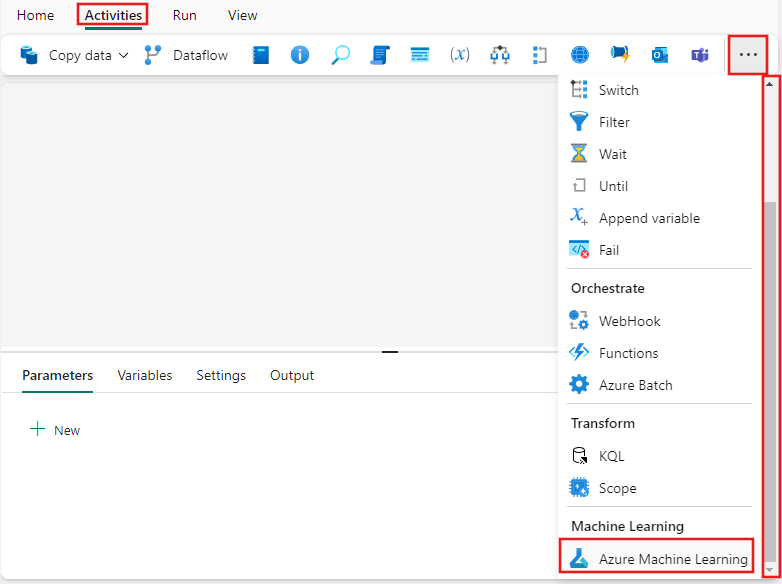Select the Until activity
782x584 pixels.
(x=659, y=186)
